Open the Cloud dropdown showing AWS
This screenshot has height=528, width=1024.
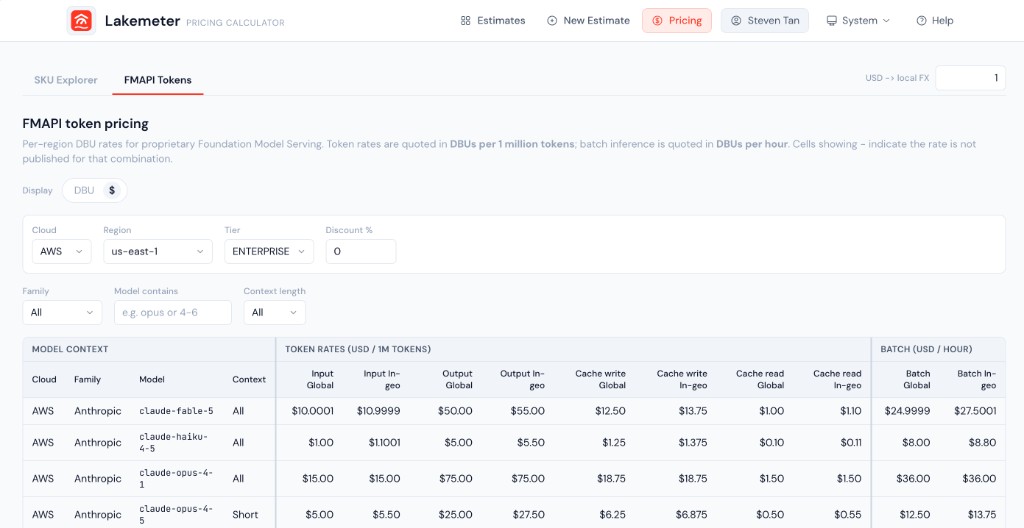click(x=61, y=251)
